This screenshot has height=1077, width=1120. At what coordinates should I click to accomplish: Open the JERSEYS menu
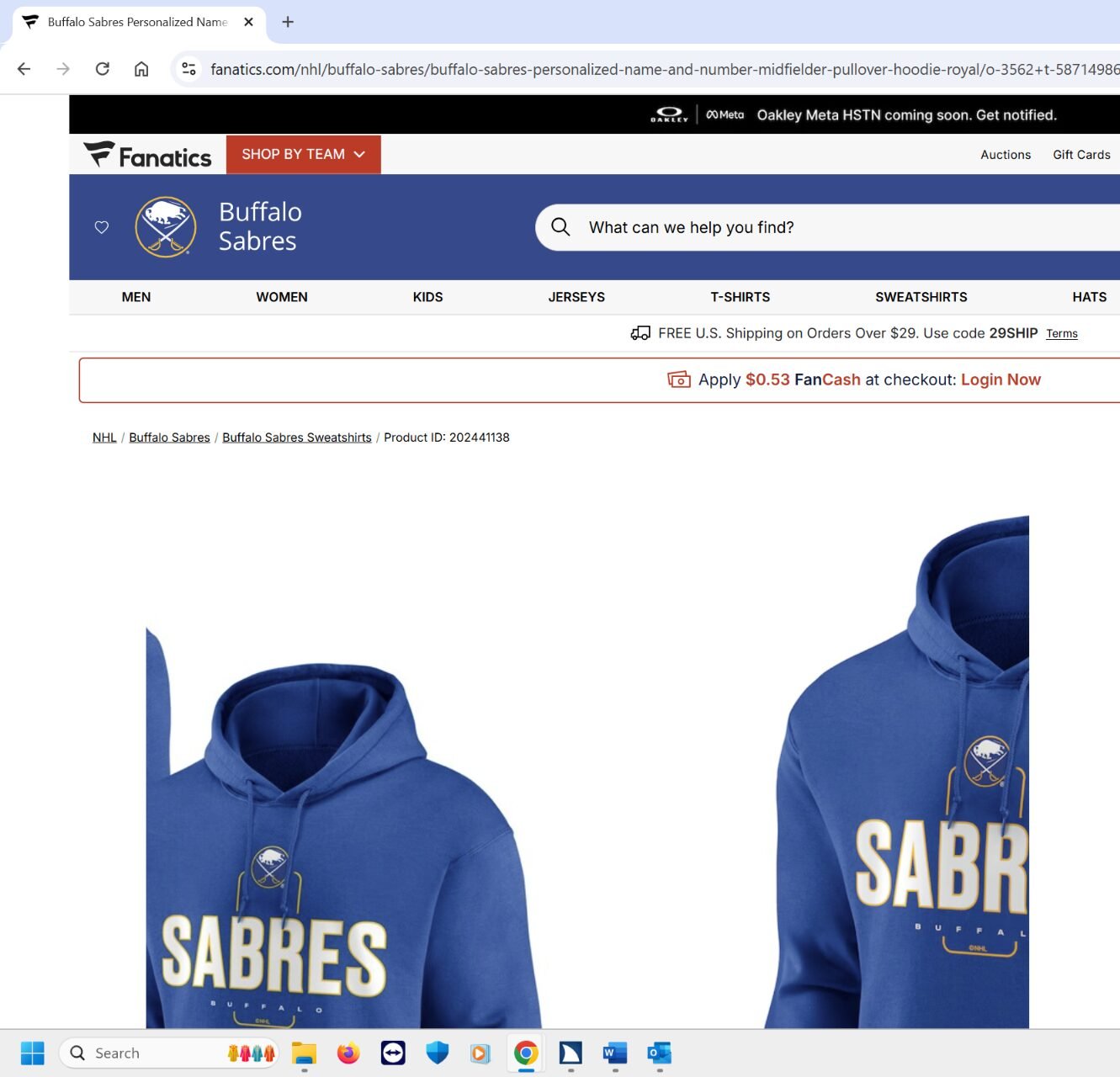coord(576,297)
